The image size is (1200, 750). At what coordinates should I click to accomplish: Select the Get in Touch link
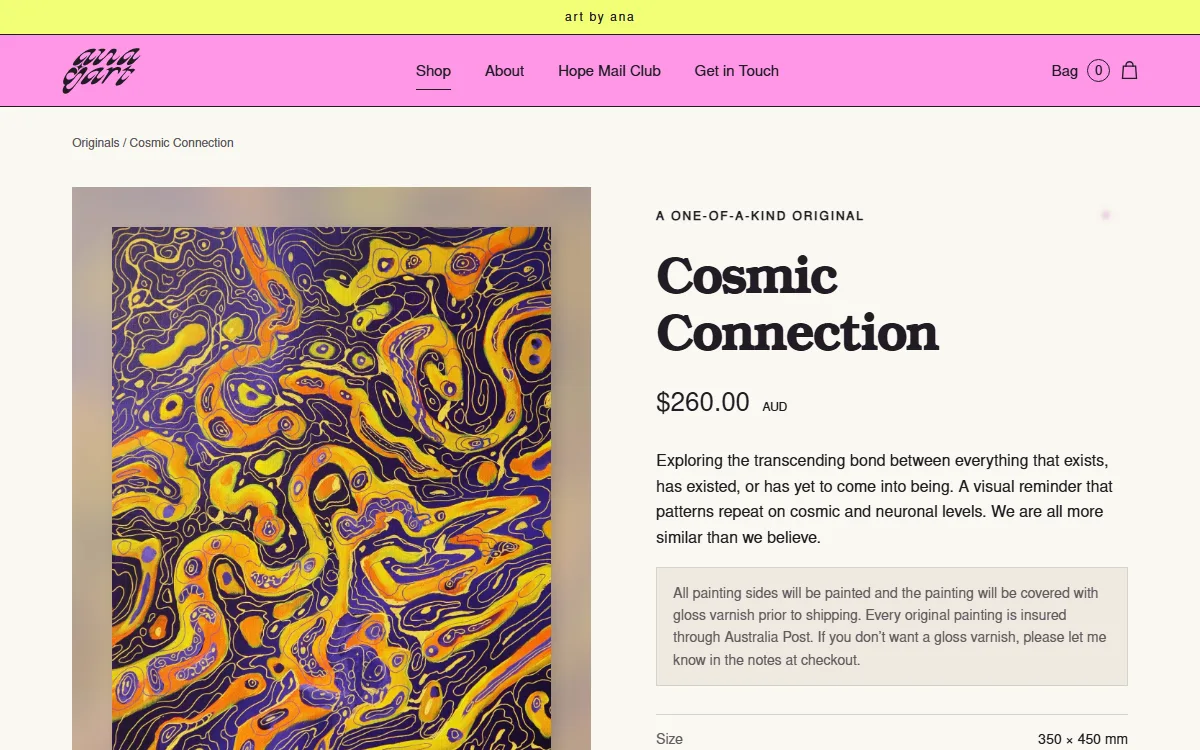(736, 71)
